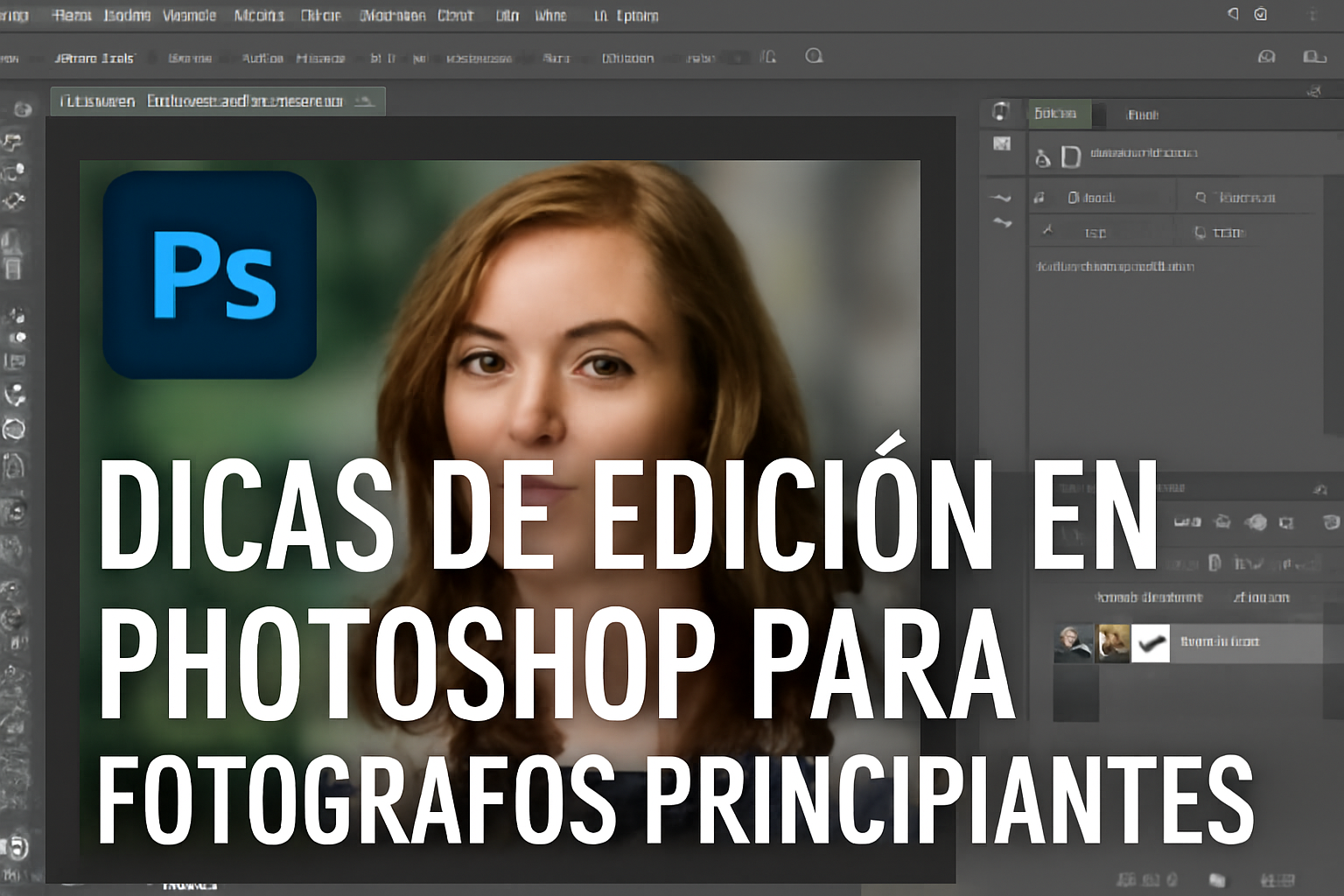The width and height of the screenshot is (1344, 896).
Task: Select the ring-shaped tool in the left toolbar
Action: click(x=14, y=430)
